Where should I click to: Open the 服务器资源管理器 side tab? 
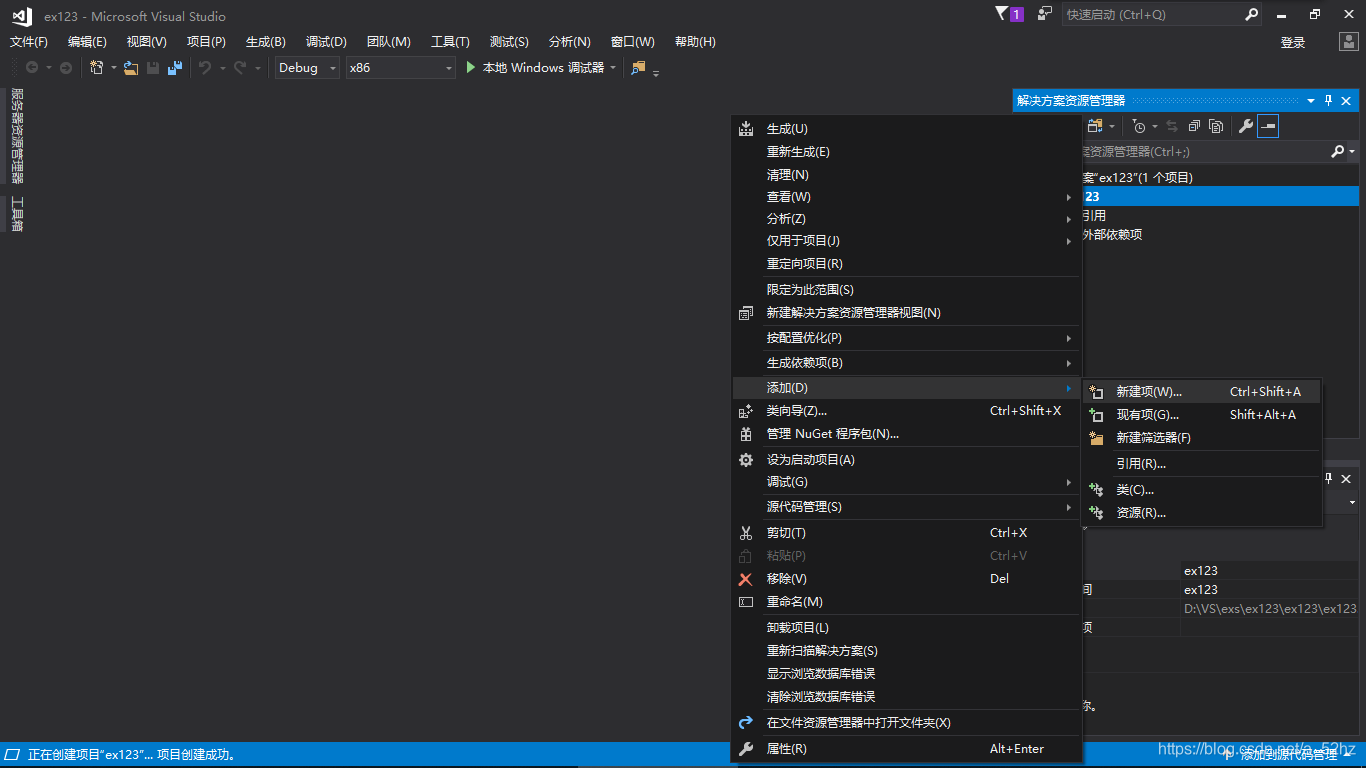(17, 136)
